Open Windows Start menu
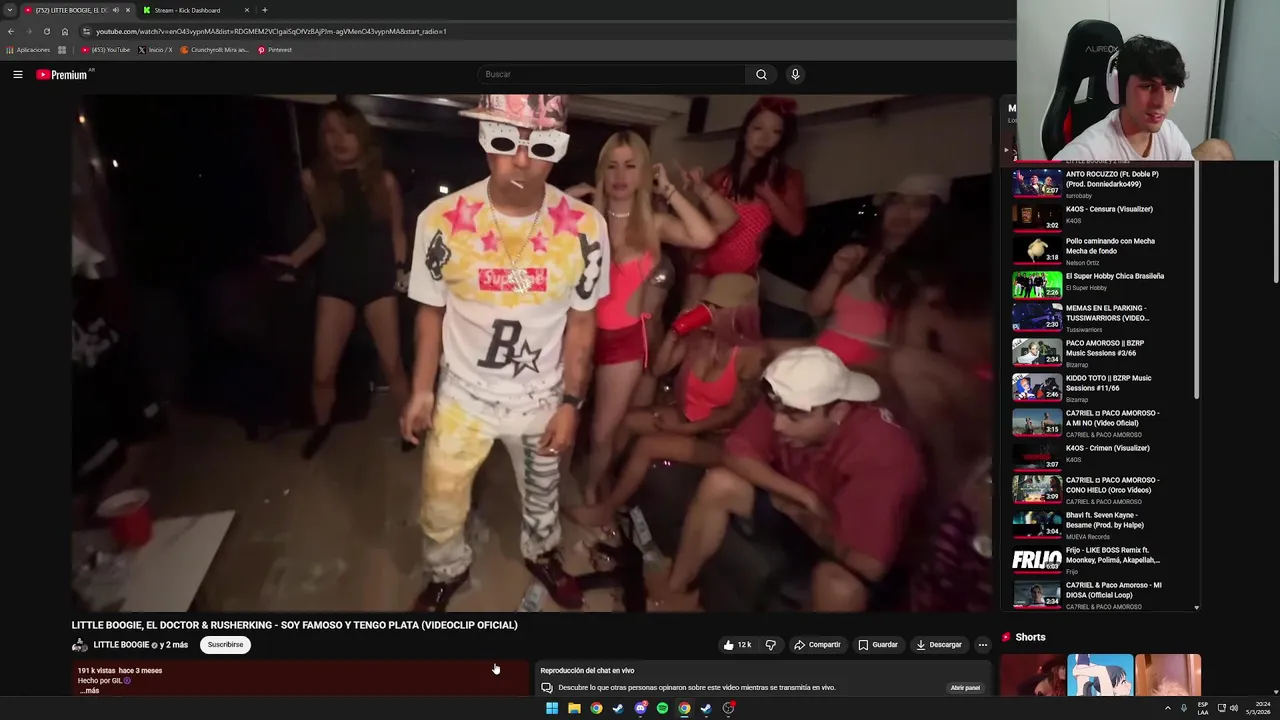 pyautogui.click(x=552, y=708)
